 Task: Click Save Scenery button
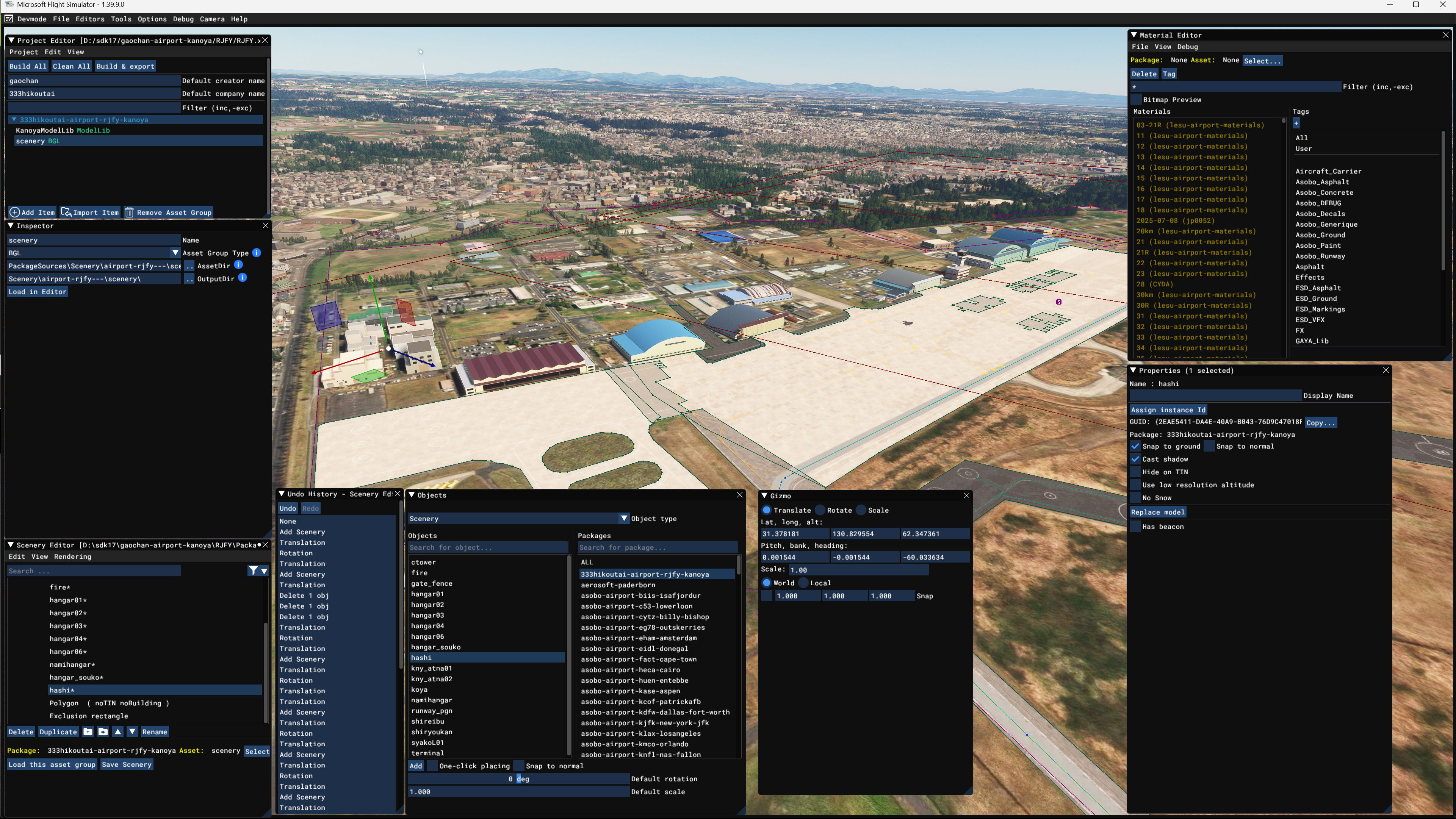coord(126,765)
